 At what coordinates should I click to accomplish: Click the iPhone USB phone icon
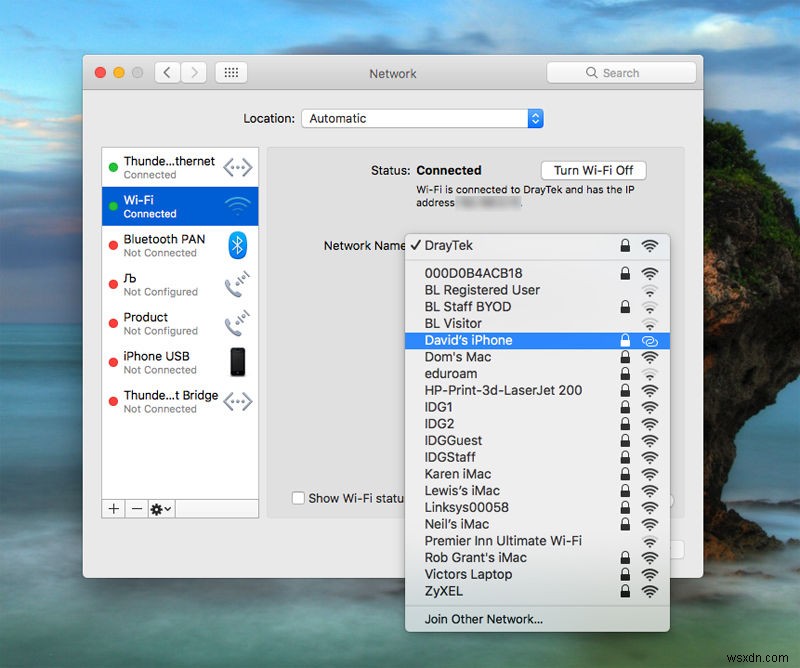[239, 362]
